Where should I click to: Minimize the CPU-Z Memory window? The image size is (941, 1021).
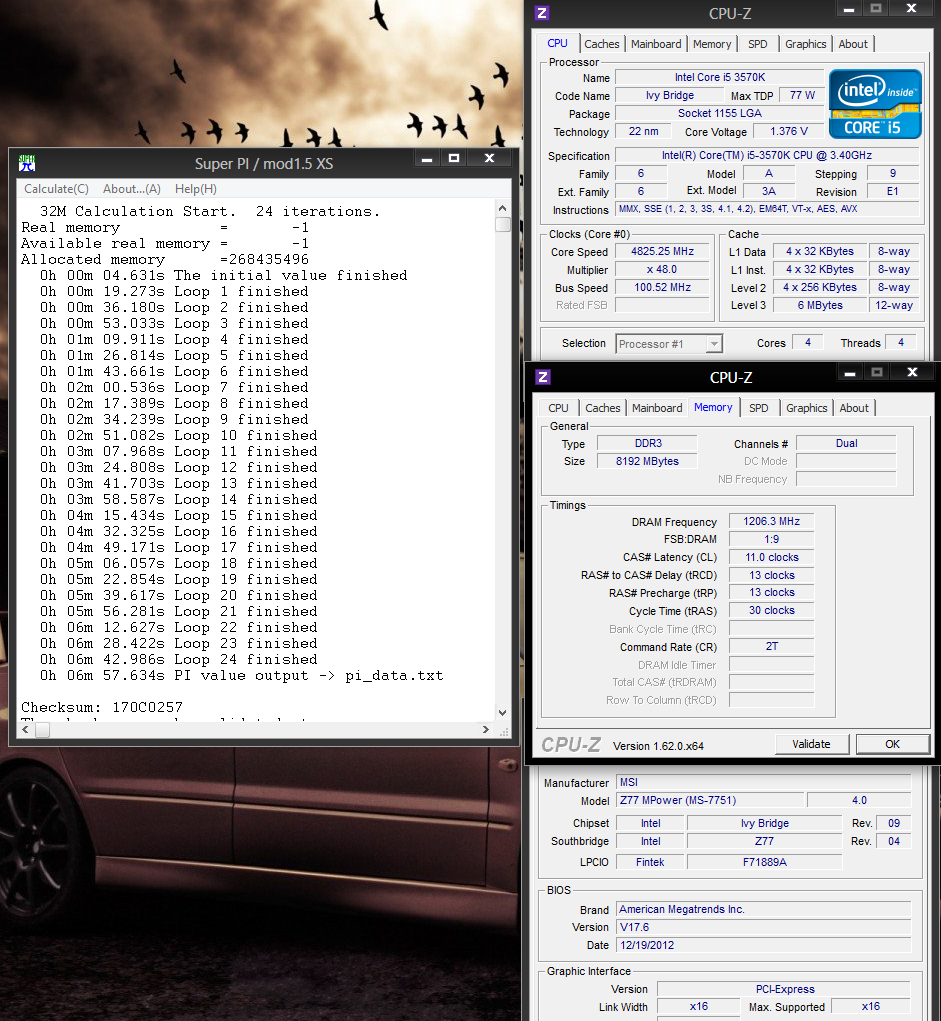(x=850, y=373)
